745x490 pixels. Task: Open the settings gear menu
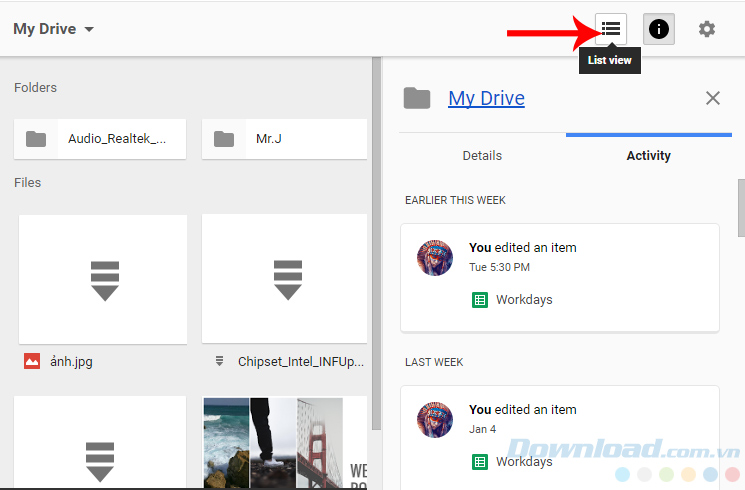click(x=707, y=29)
